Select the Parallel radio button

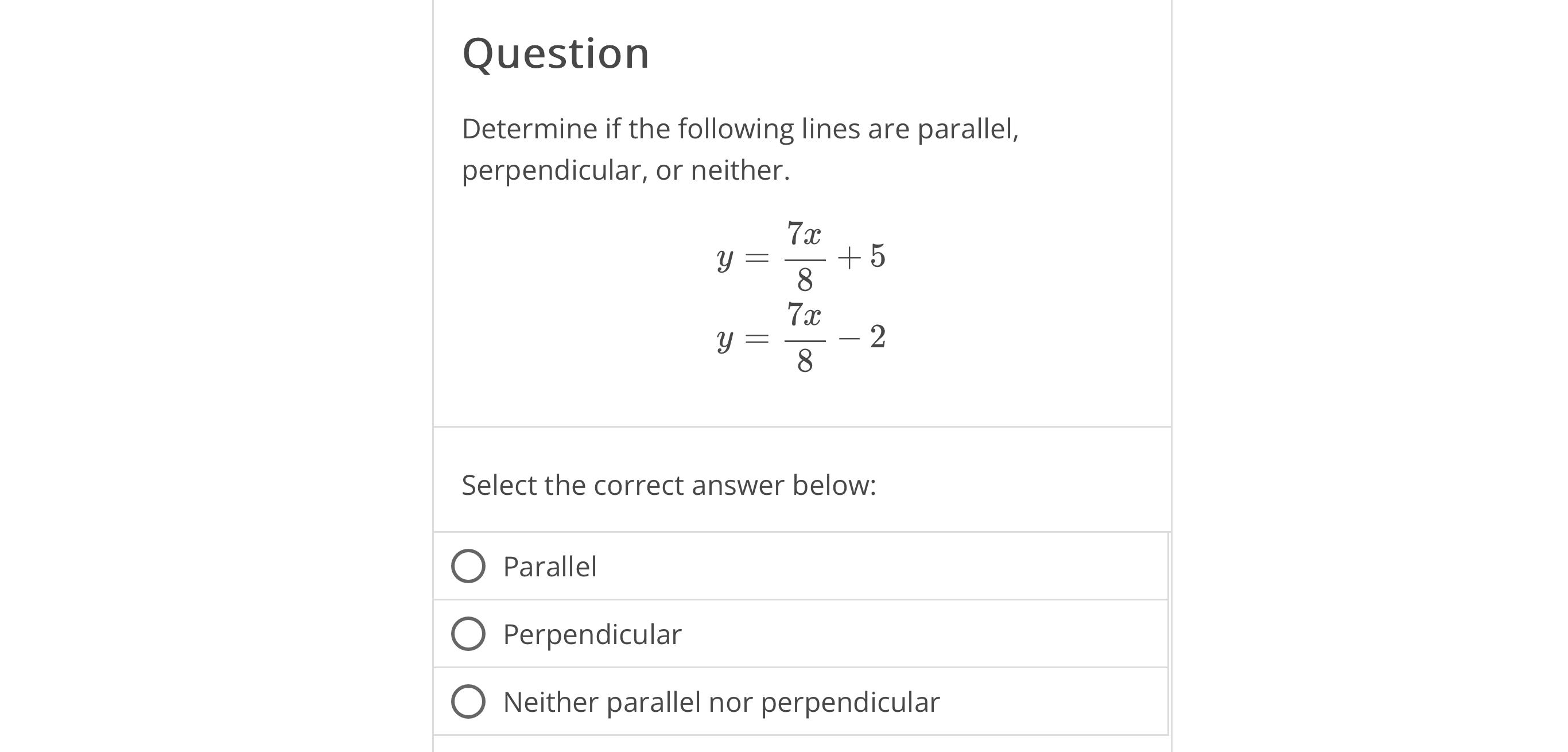(x=468, y=566)
